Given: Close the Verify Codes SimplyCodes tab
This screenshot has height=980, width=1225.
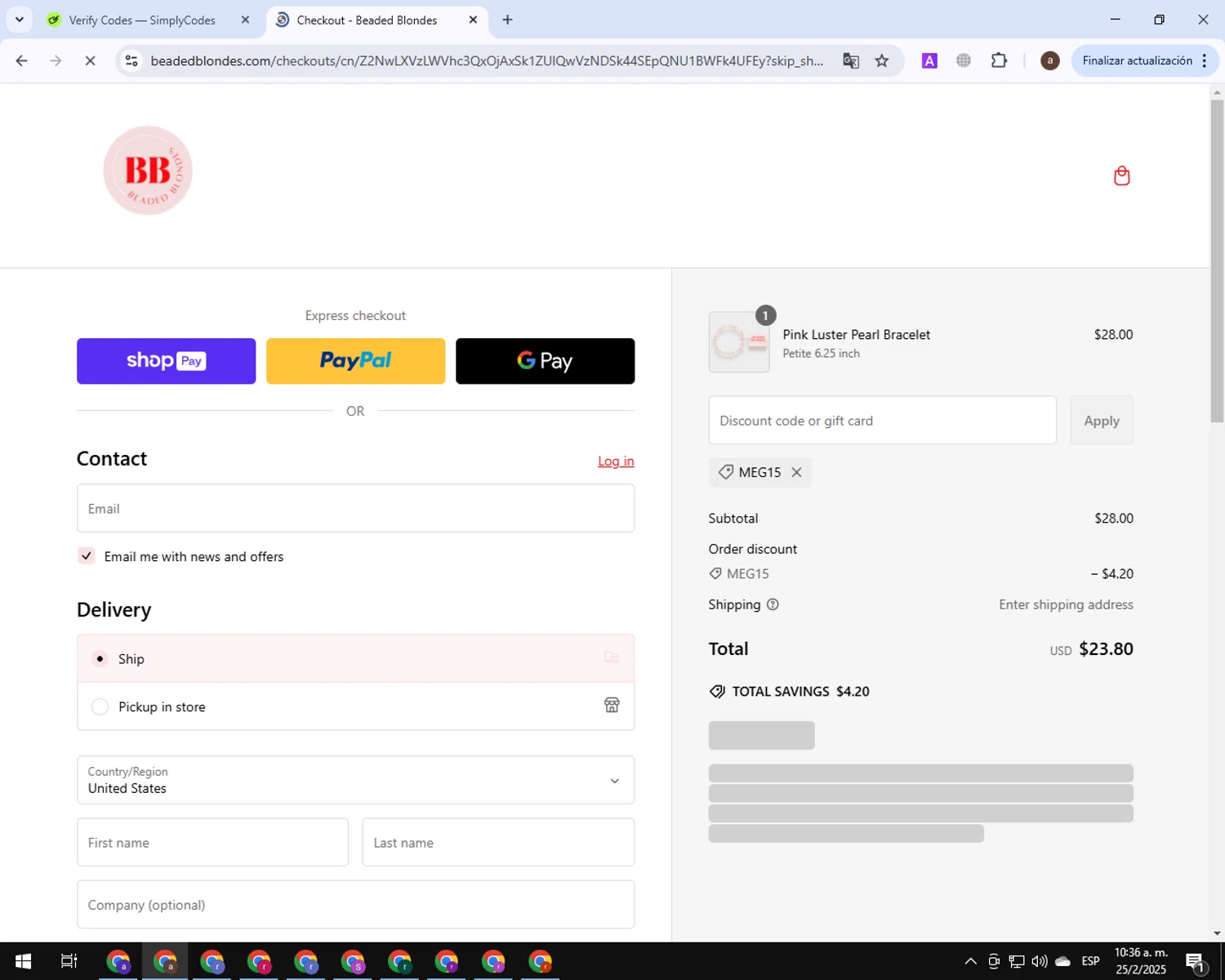Looking at the screenshot, I should (245, 20).
